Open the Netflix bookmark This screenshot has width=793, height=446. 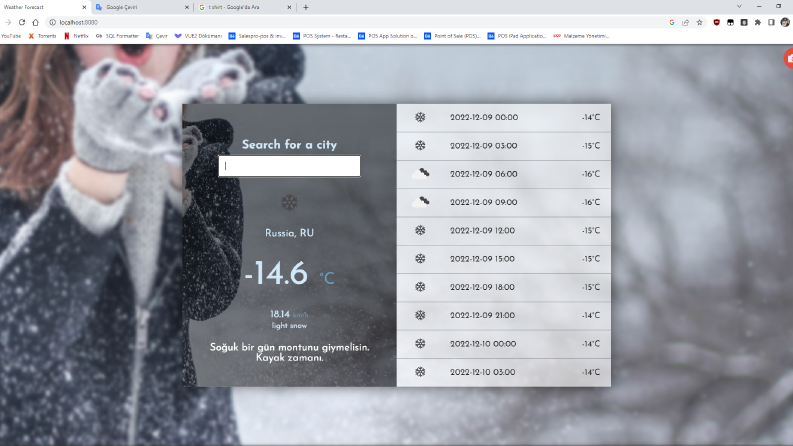pyautogui.click(x=76, y=36)
